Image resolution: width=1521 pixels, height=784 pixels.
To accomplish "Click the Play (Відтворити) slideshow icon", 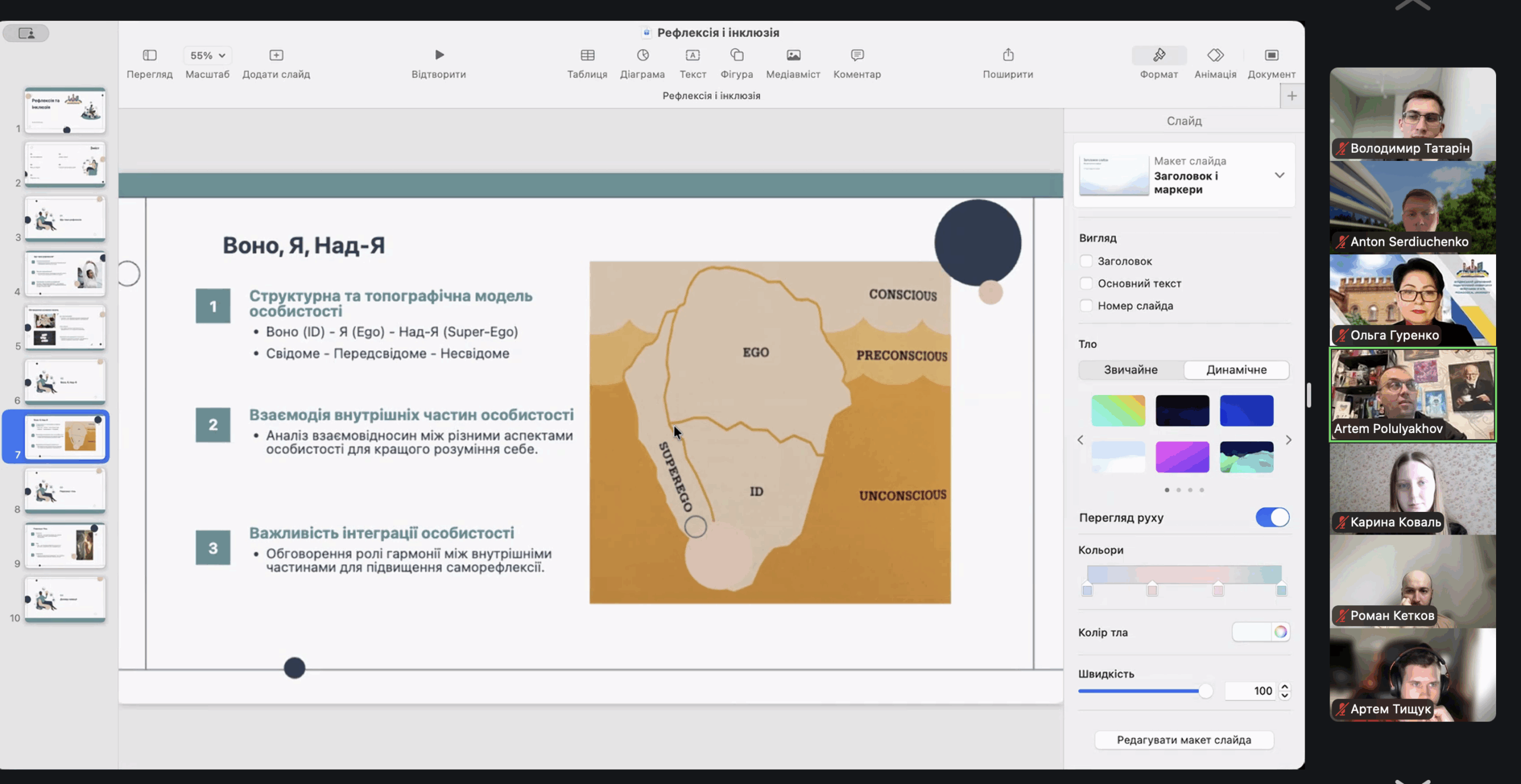I will tap(439, 55).
